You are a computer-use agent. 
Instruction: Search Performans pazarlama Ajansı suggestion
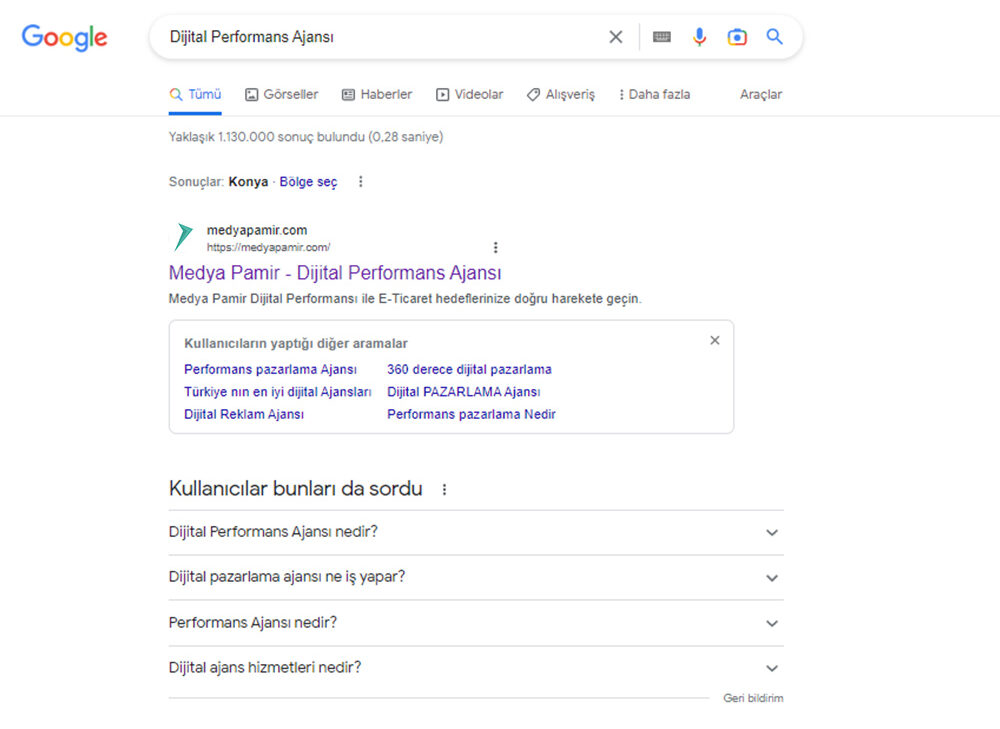coord(270,369)
